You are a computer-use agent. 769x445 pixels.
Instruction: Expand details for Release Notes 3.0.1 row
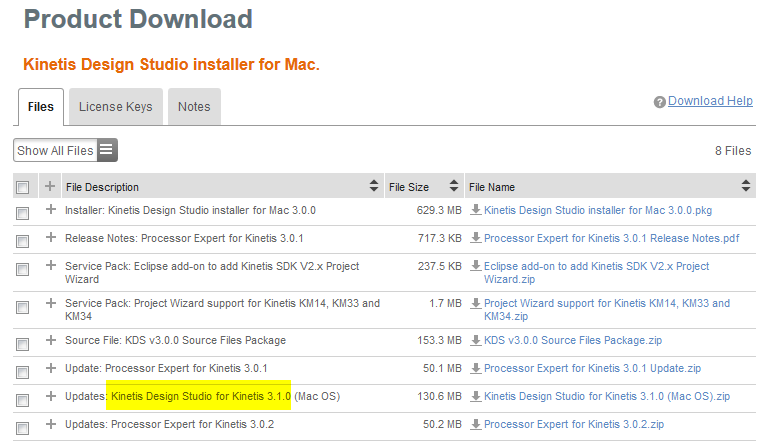point(51,237)
